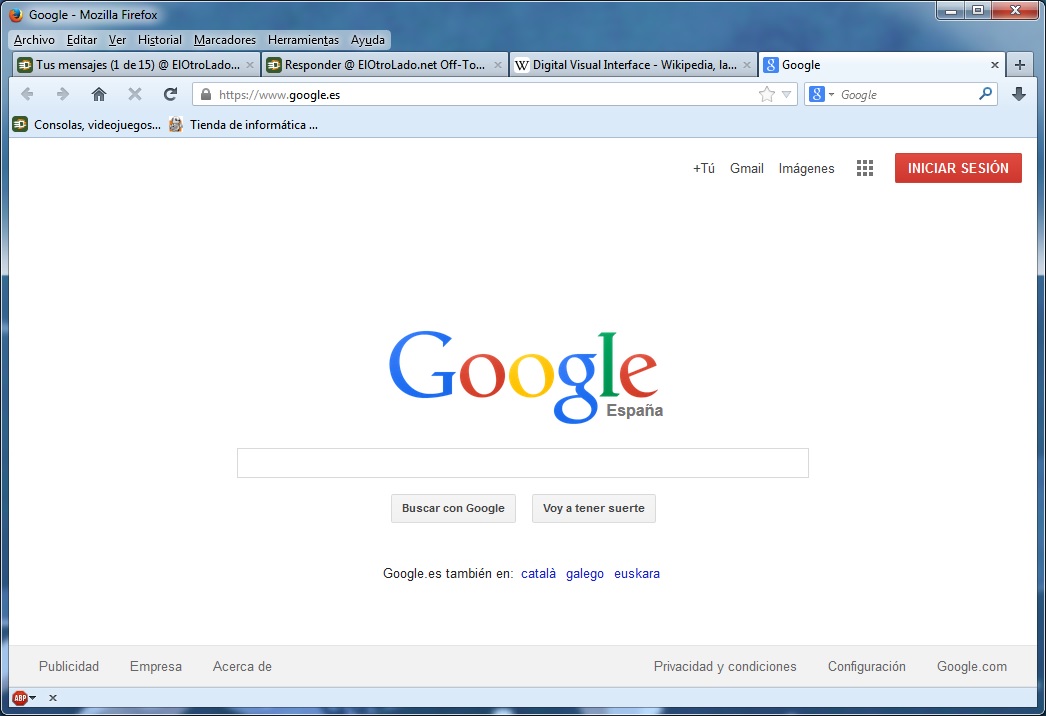Open the URL history dropdown arrow
1046x716 pixels.
point(787,95)
